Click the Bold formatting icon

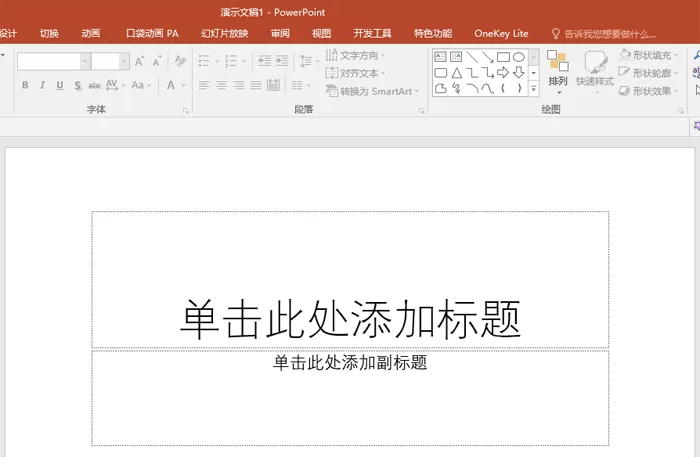point(25,85)
